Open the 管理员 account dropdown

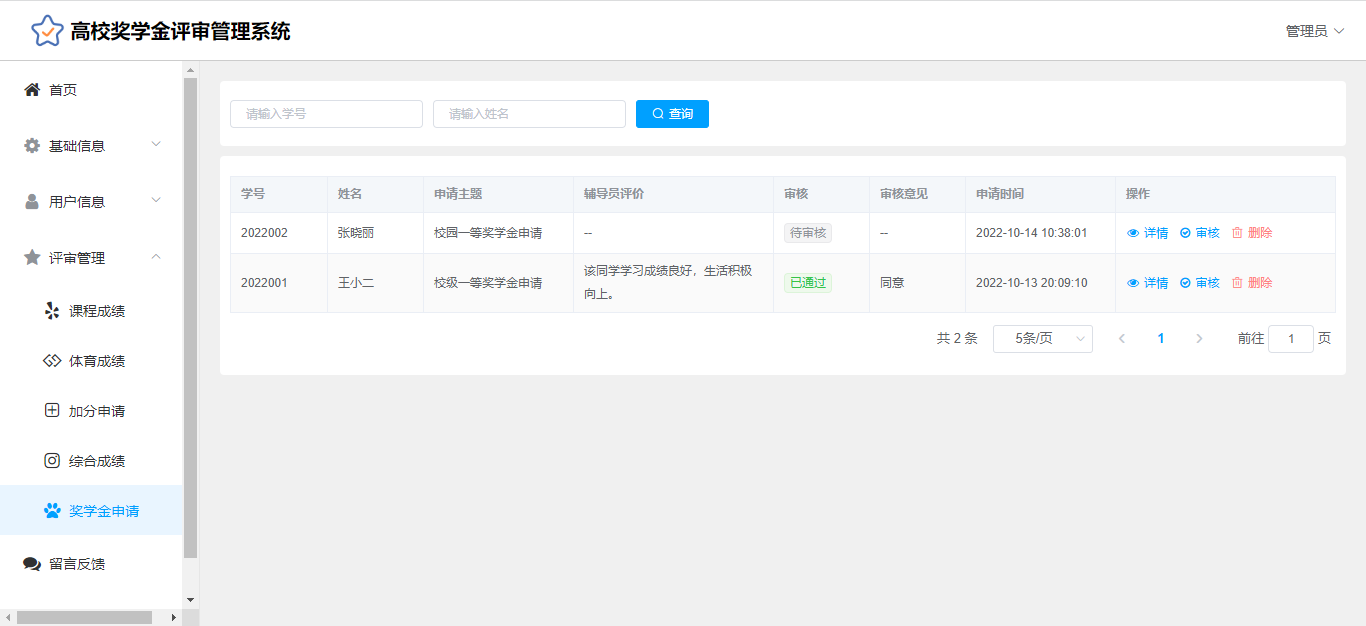pos(1314,31)
